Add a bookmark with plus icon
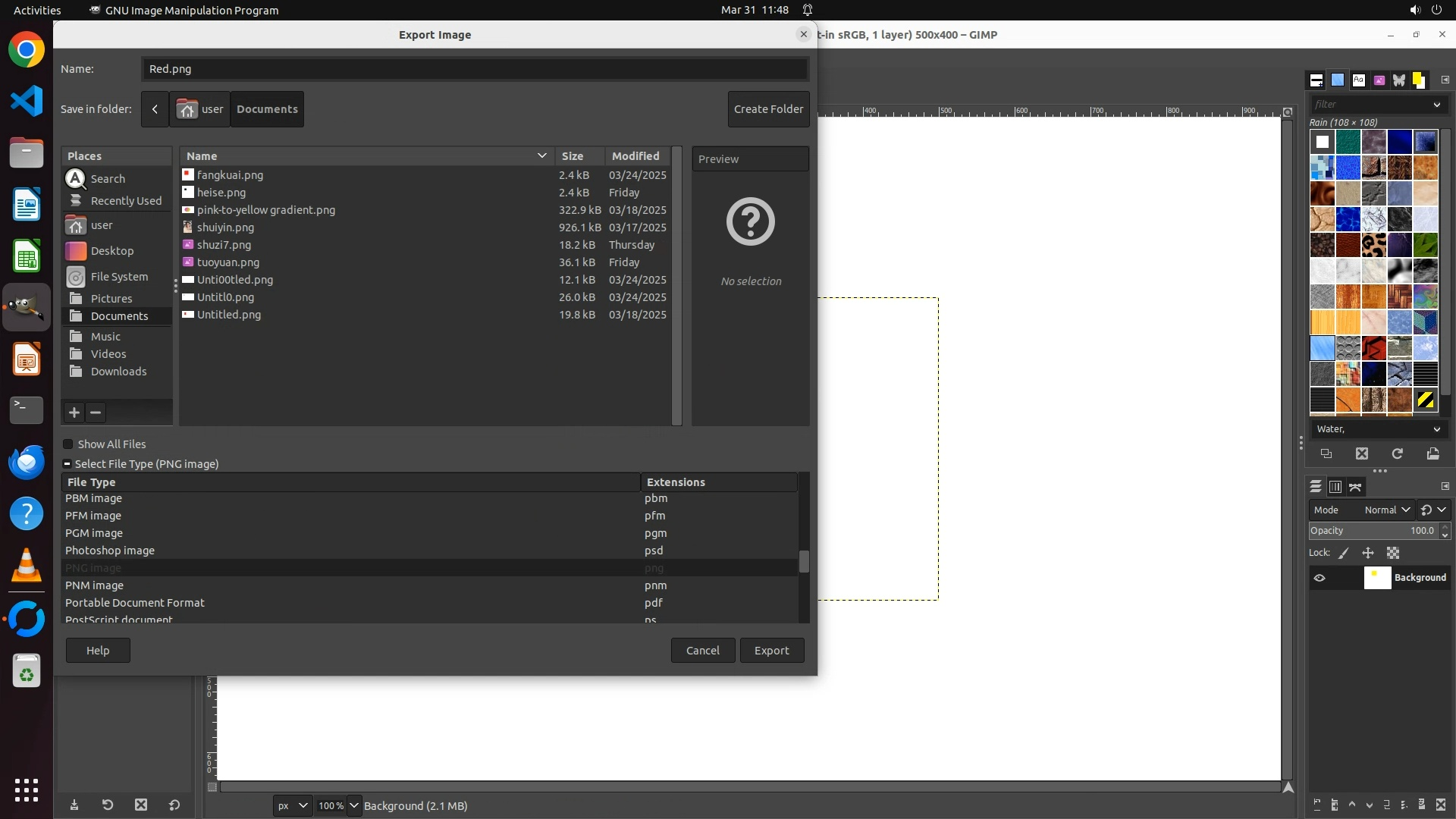 pyautogui.click(x=74, y=413)
